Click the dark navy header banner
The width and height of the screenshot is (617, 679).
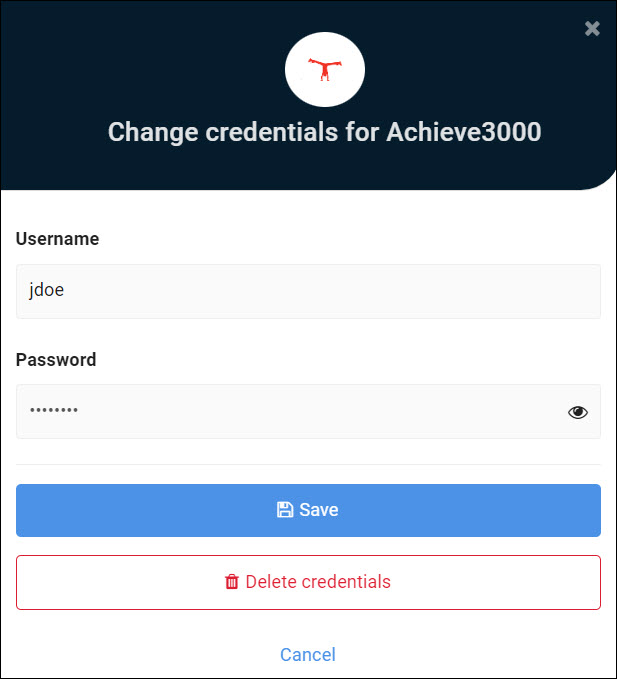point(308,95)
